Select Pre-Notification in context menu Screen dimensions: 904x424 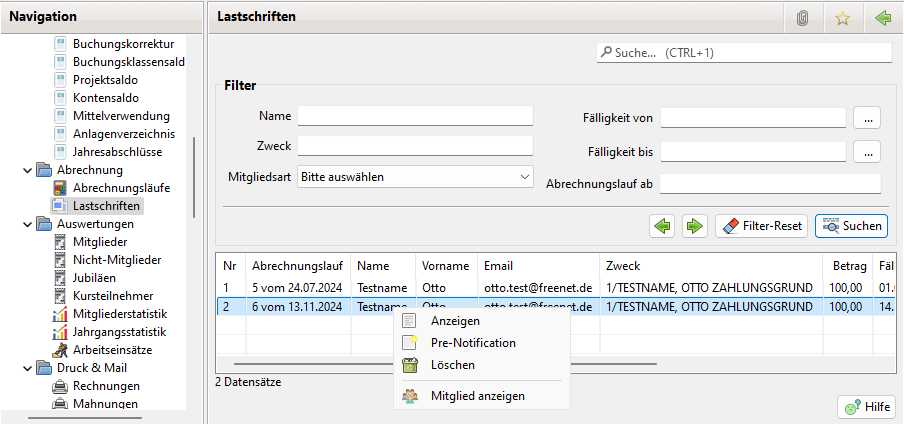(473, 343)
